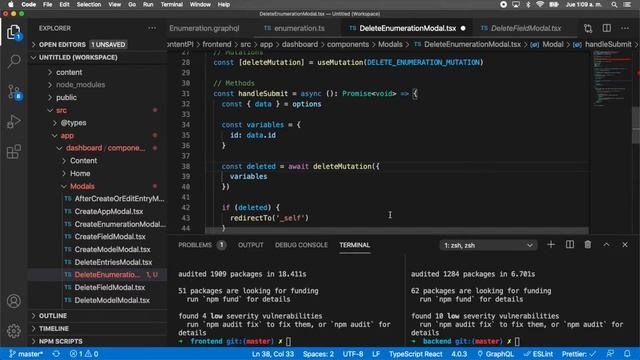Click the editor vertical scrollbar

pyautogui.click(x=636, y=125)
